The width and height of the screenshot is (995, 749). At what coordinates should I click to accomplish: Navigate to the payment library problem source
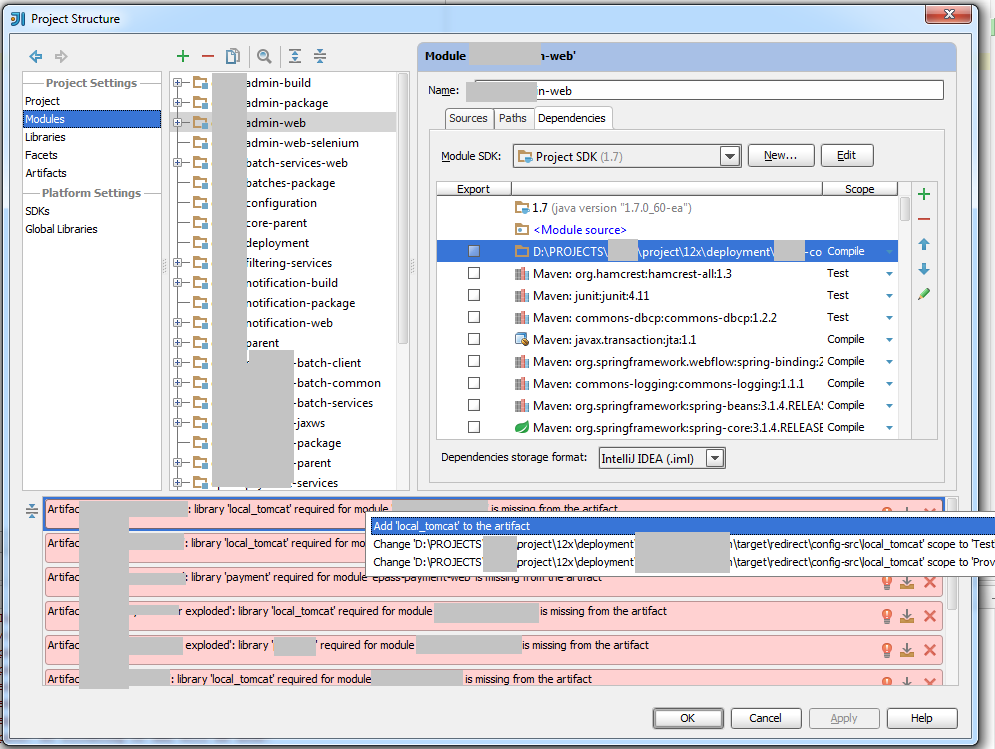(907, 582)
